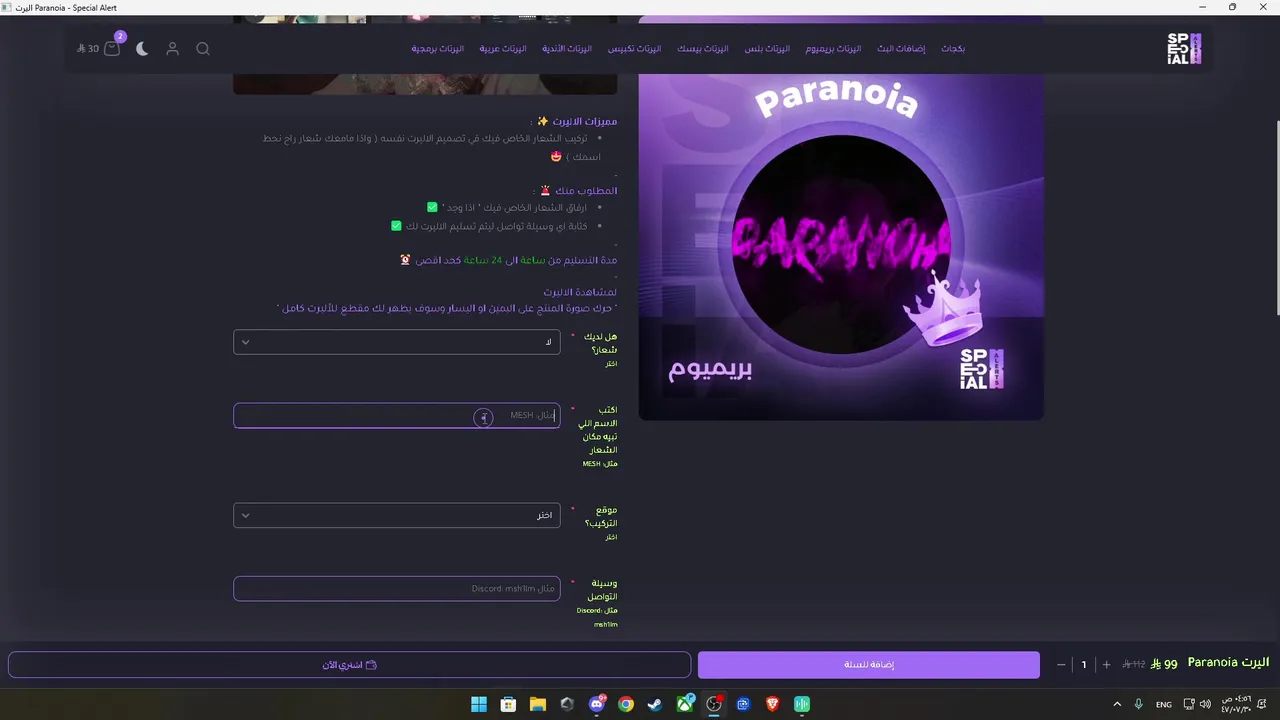Click the اليرت Paranoia title in bottom bar
The height and width of the screenshot is (720, 1280).
1228,663
